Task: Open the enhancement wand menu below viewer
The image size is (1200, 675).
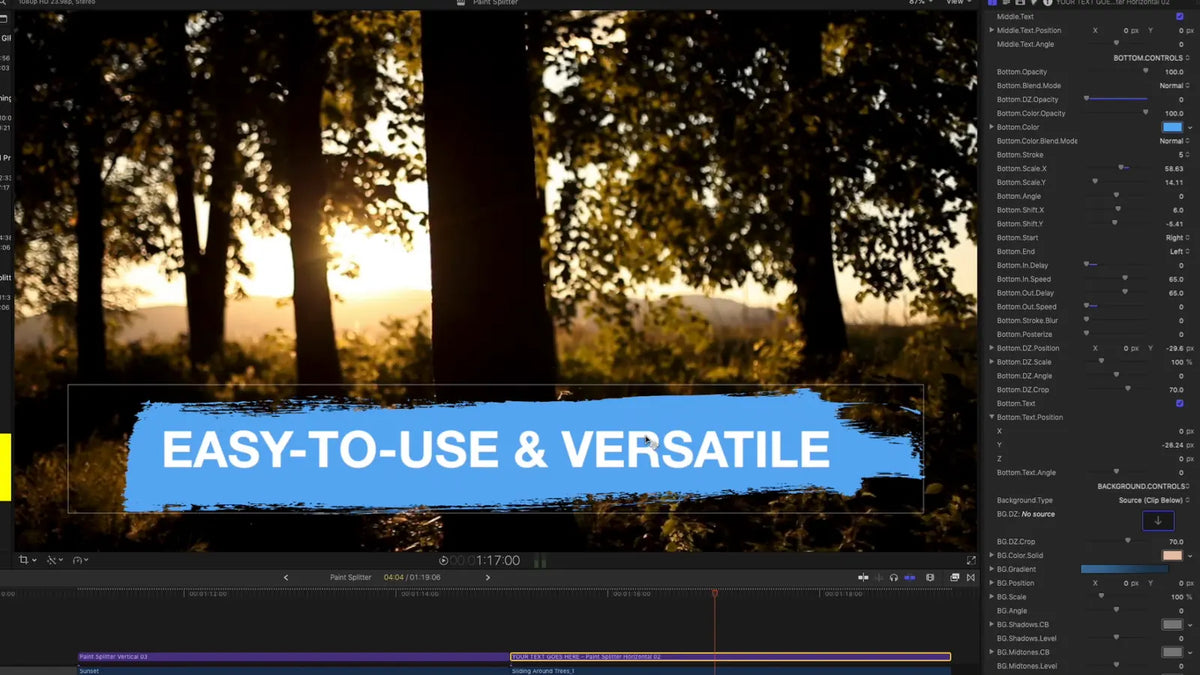Action: click(54, 560)
